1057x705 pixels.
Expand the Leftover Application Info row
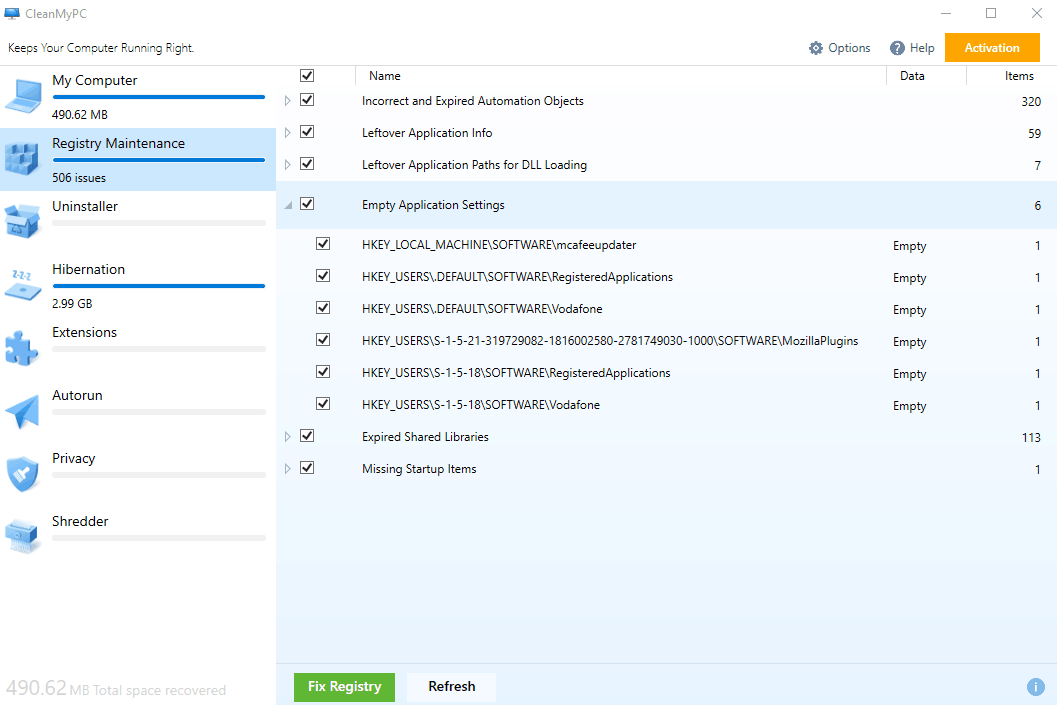click(288, 132)
